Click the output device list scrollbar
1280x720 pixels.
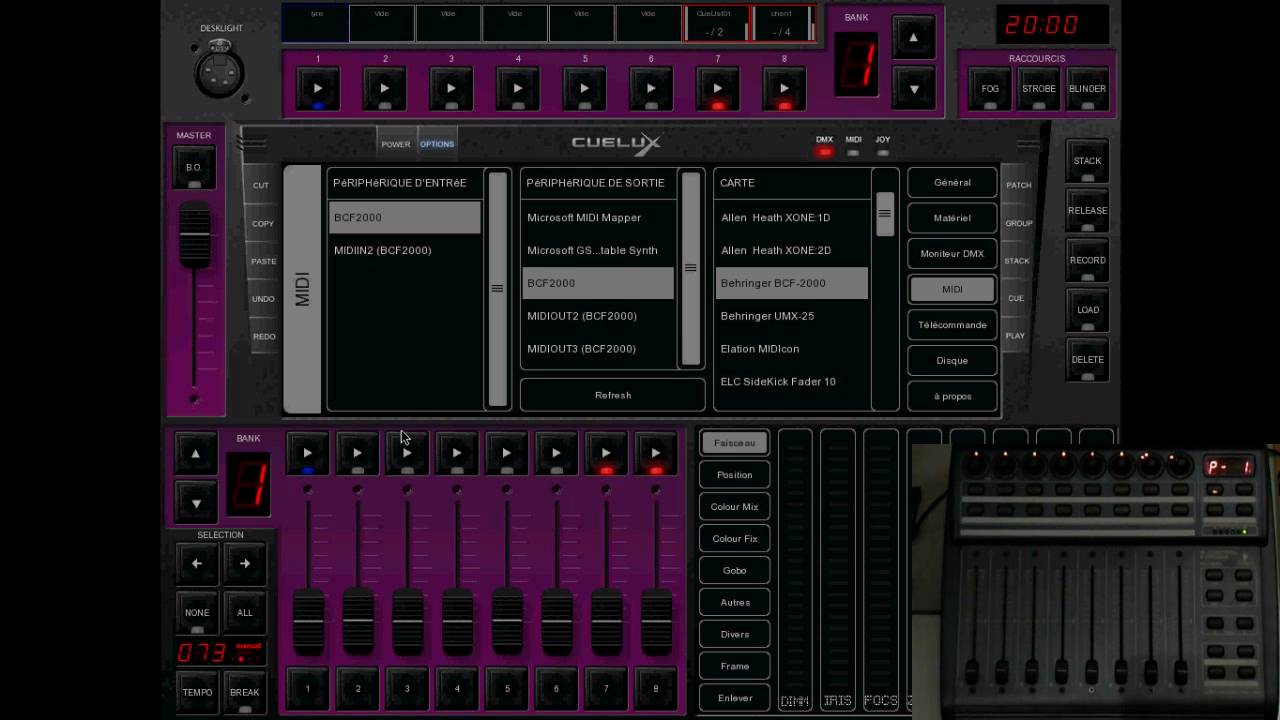pos(690,268)
